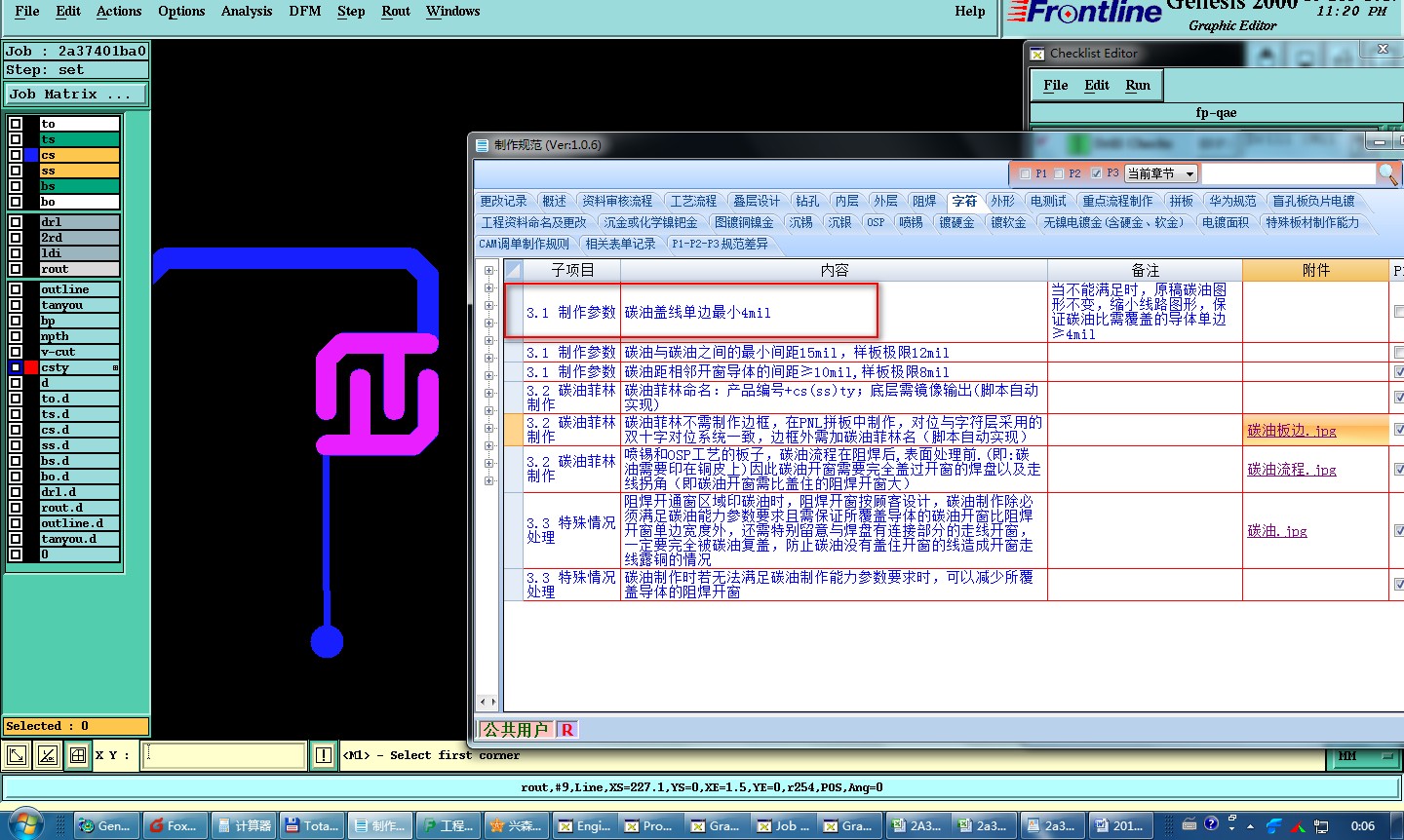Toggle checkbox for layer 'rout'
The width and height of the screenshot is (1404, 840).
(x=16, y=269)
